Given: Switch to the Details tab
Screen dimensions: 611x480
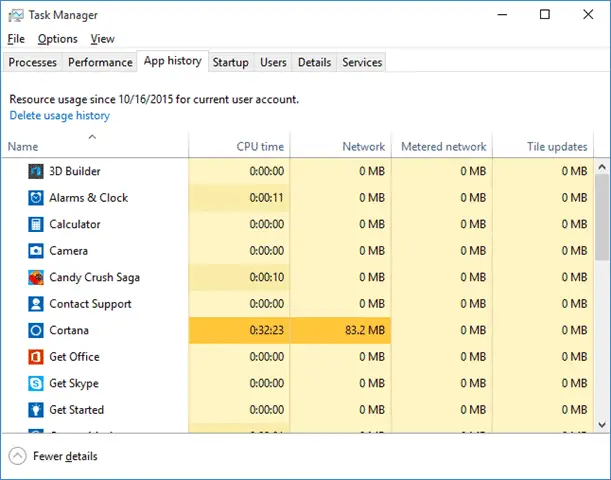Looking at the screenshot, I should (314, 62).
